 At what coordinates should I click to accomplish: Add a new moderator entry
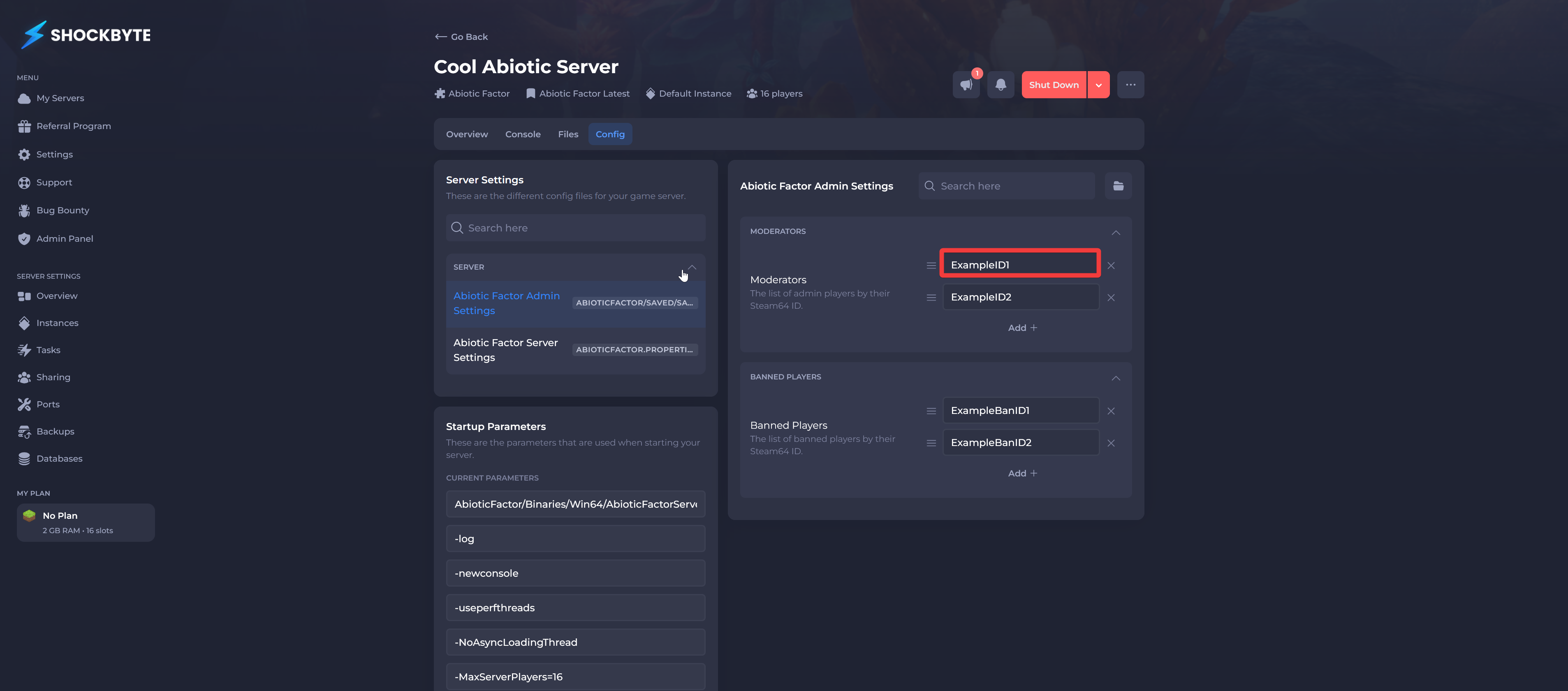coord(1022,328)
